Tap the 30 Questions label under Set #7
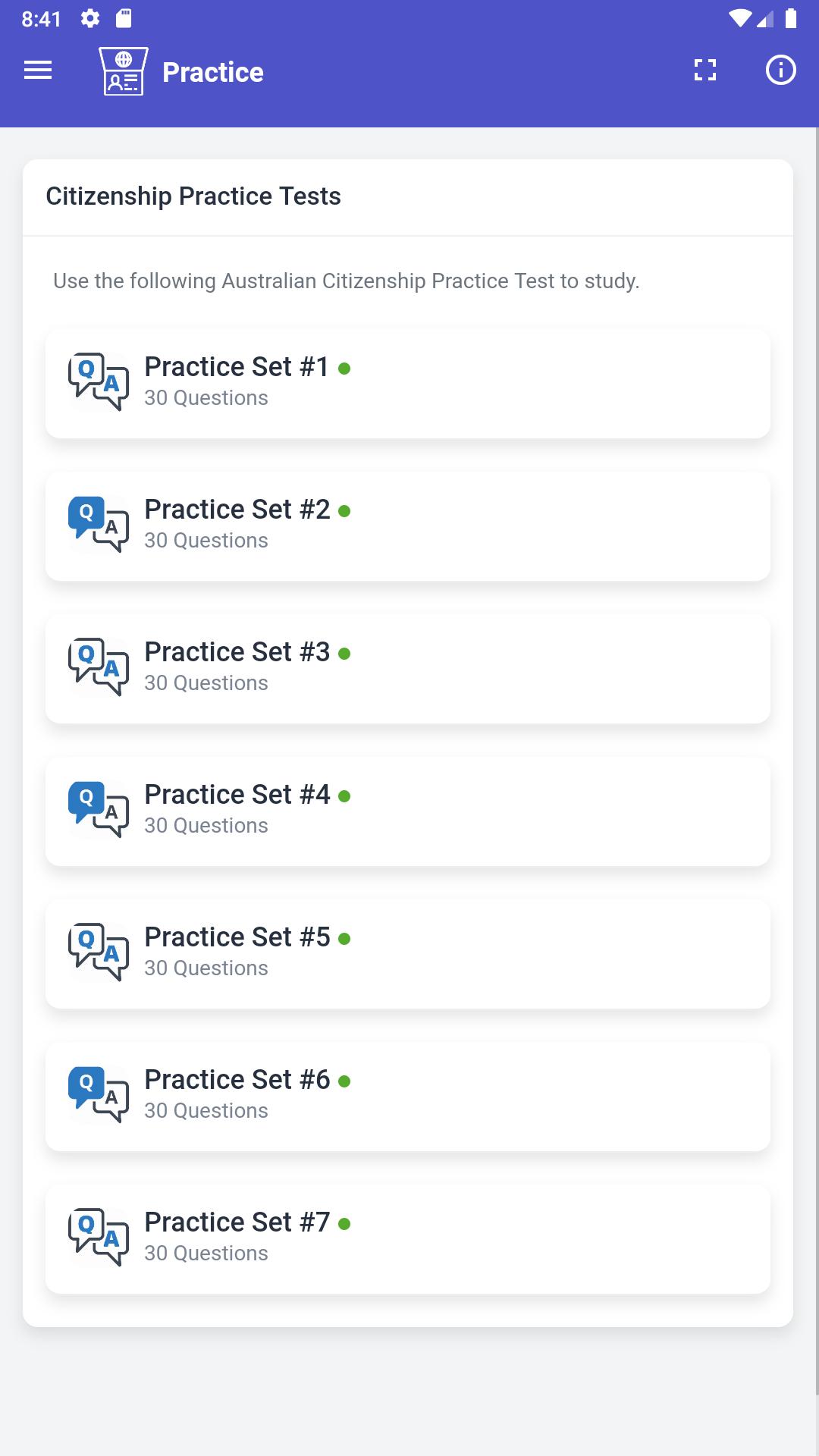Screen dimensions: 819x1456 pos(206,1253)
